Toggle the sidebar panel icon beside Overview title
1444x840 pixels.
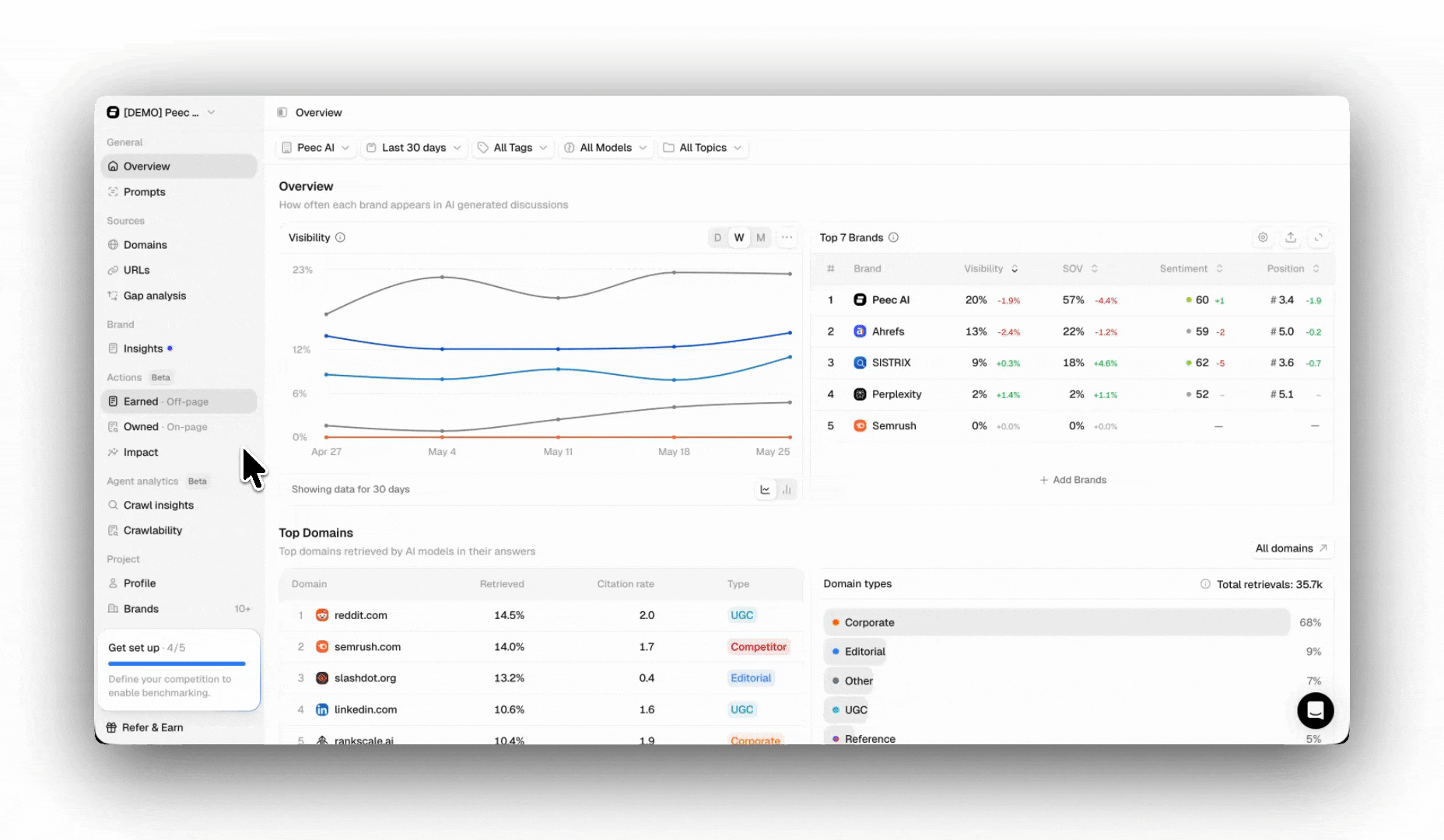click(x=282, y=113)
